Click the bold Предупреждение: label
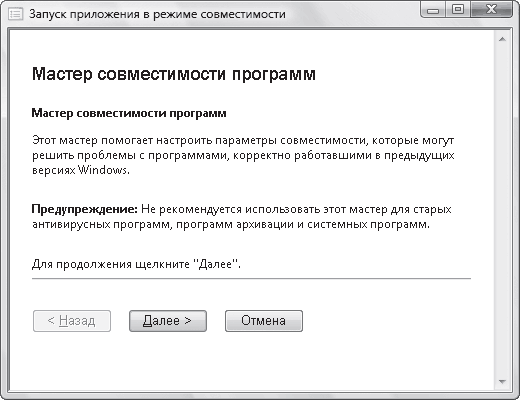The image size is (520, 400). tap(84, 210)
